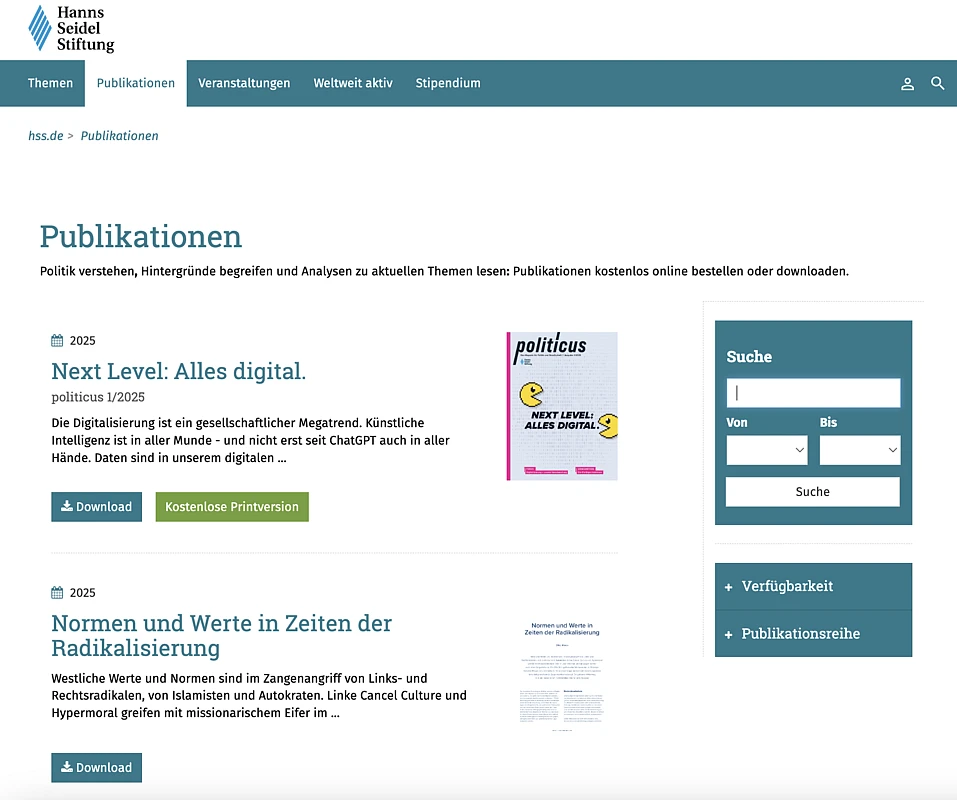Open the politicus magazine cover thumbnail
Screen dimensions: 957x800
point(562,406)
